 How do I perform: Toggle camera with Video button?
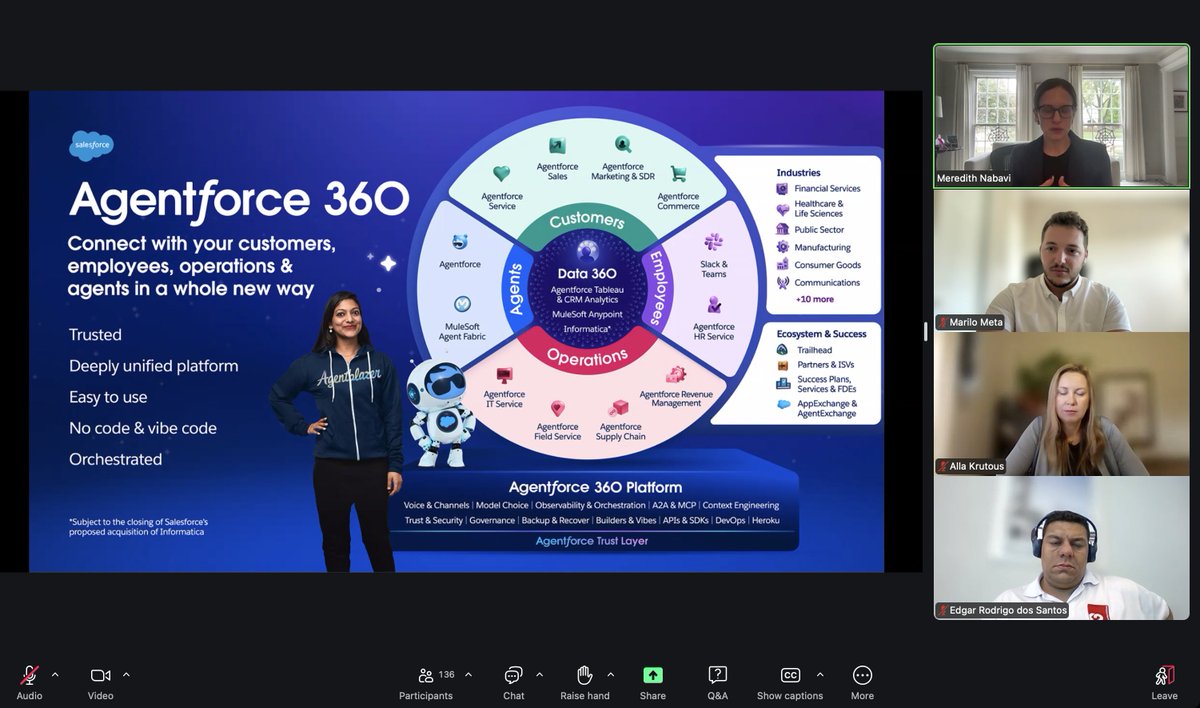[100, 682]
